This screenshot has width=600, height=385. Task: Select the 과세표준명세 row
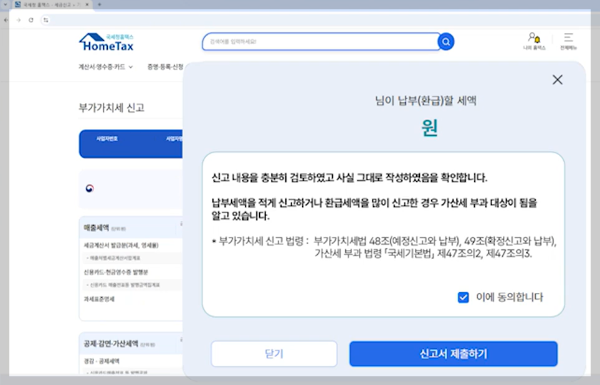99,299
